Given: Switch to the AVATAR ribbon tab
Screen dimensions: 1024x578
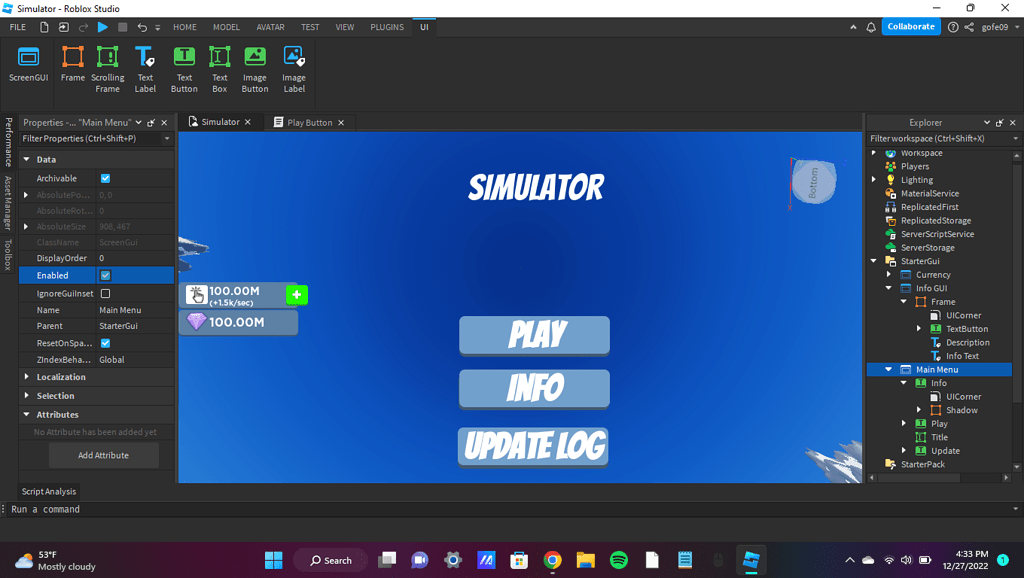Looking at the screenshot, I should (x=270, y=27).
